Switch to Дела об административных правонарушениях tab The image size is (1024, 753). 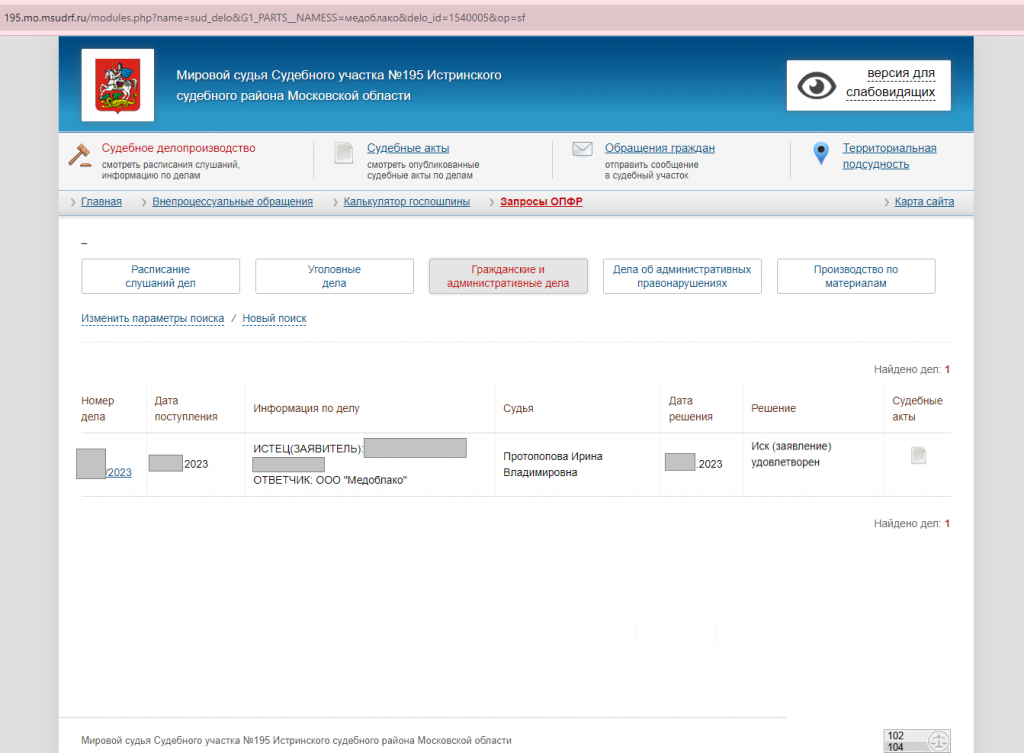pos(682,276)
